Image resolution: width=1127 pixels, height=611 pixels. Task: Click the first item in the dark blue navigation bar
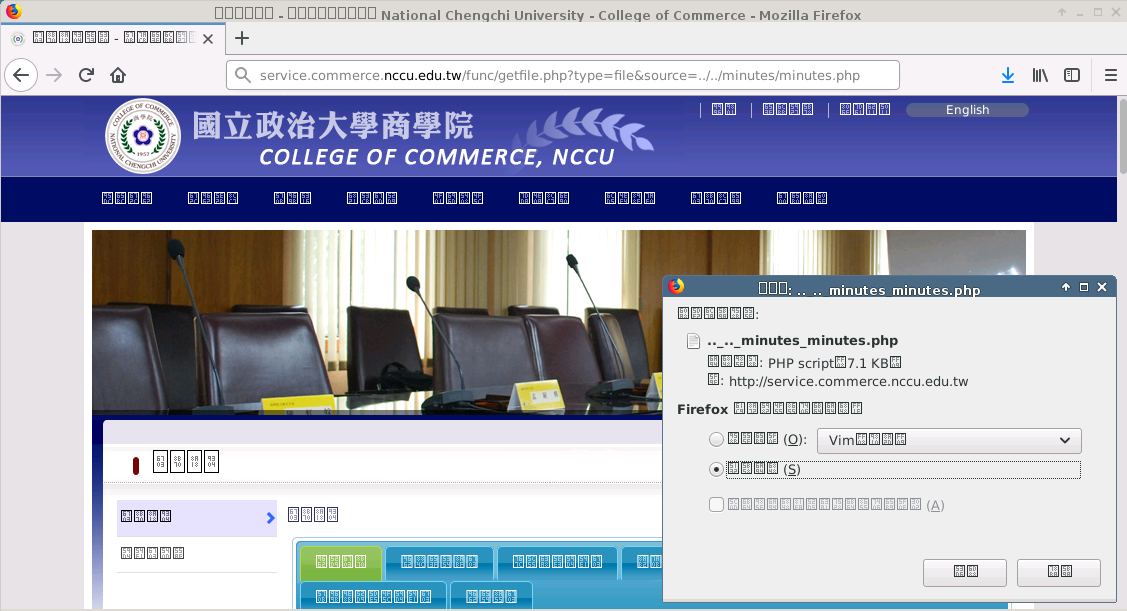pyautogui.click(x=126, y=198)
